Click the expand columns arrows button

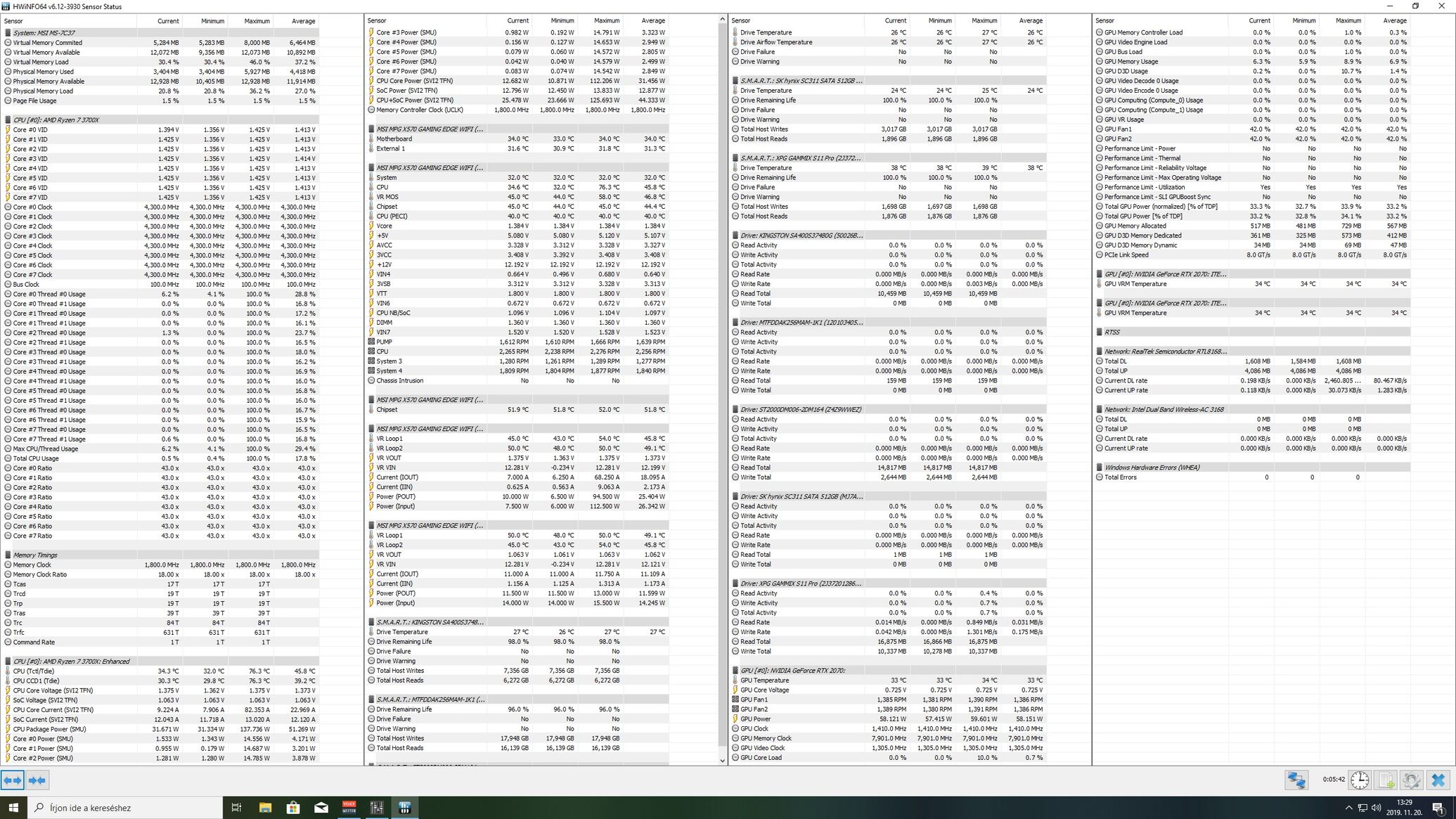(13, 780)
